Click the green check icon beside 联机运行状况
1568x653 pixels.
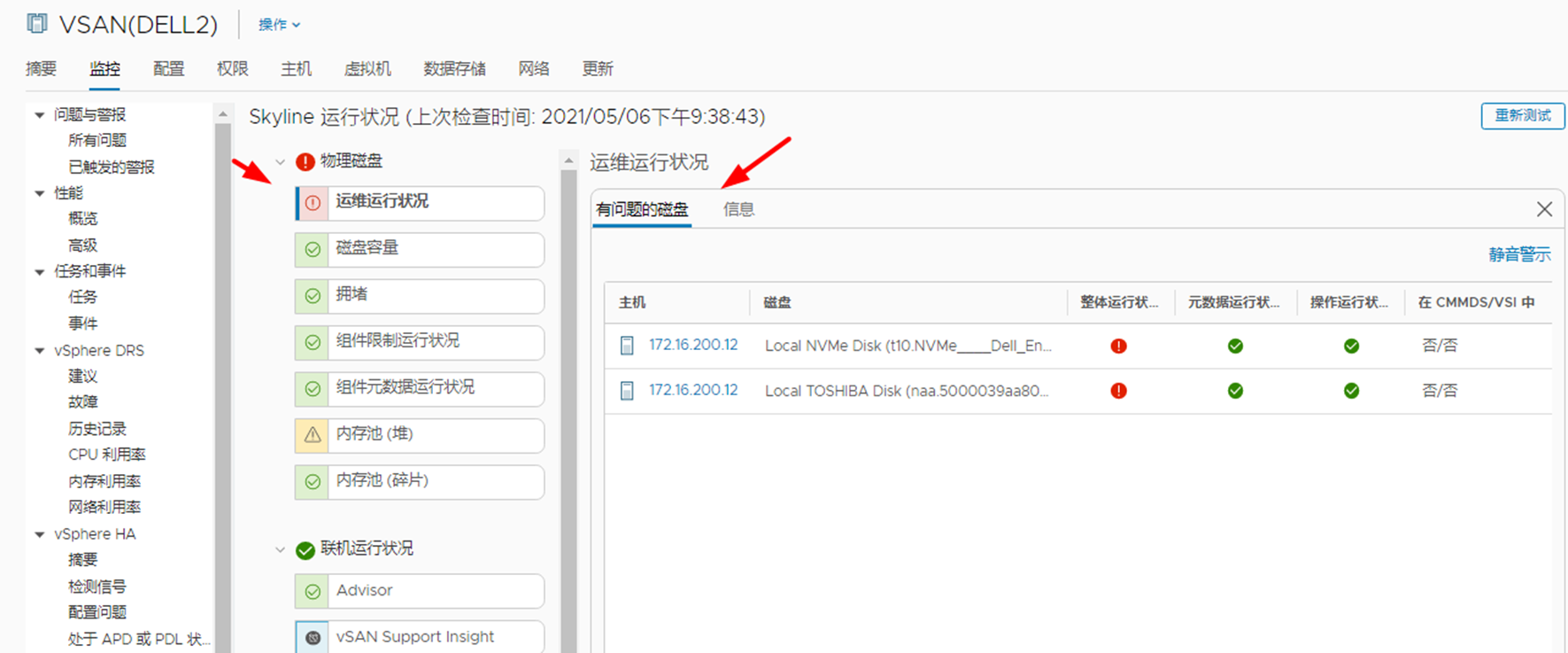(305, 550)
